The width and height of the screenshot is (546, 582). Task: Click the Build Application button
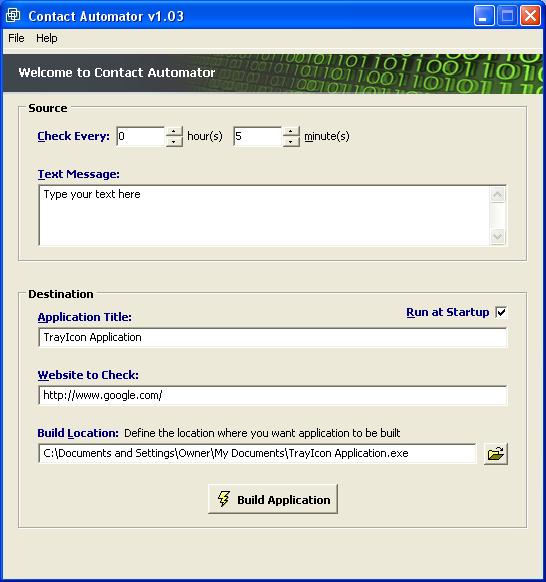click(x=273, y=499)
